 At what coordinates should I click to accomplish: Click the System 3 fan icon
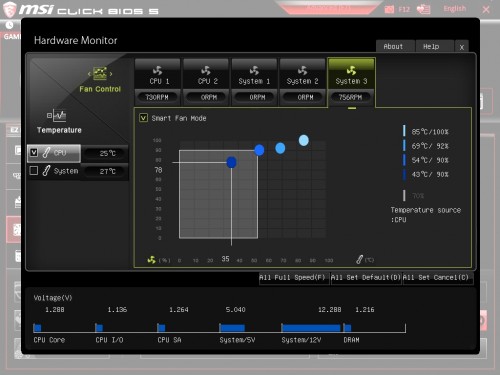(351, 70)
